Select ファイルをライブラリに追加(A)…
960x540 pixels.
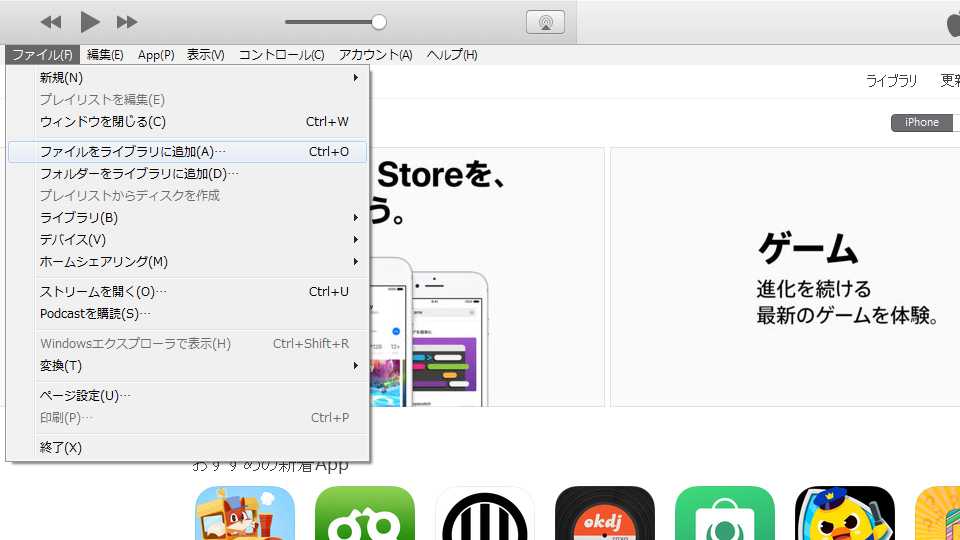tap(187, 151)
